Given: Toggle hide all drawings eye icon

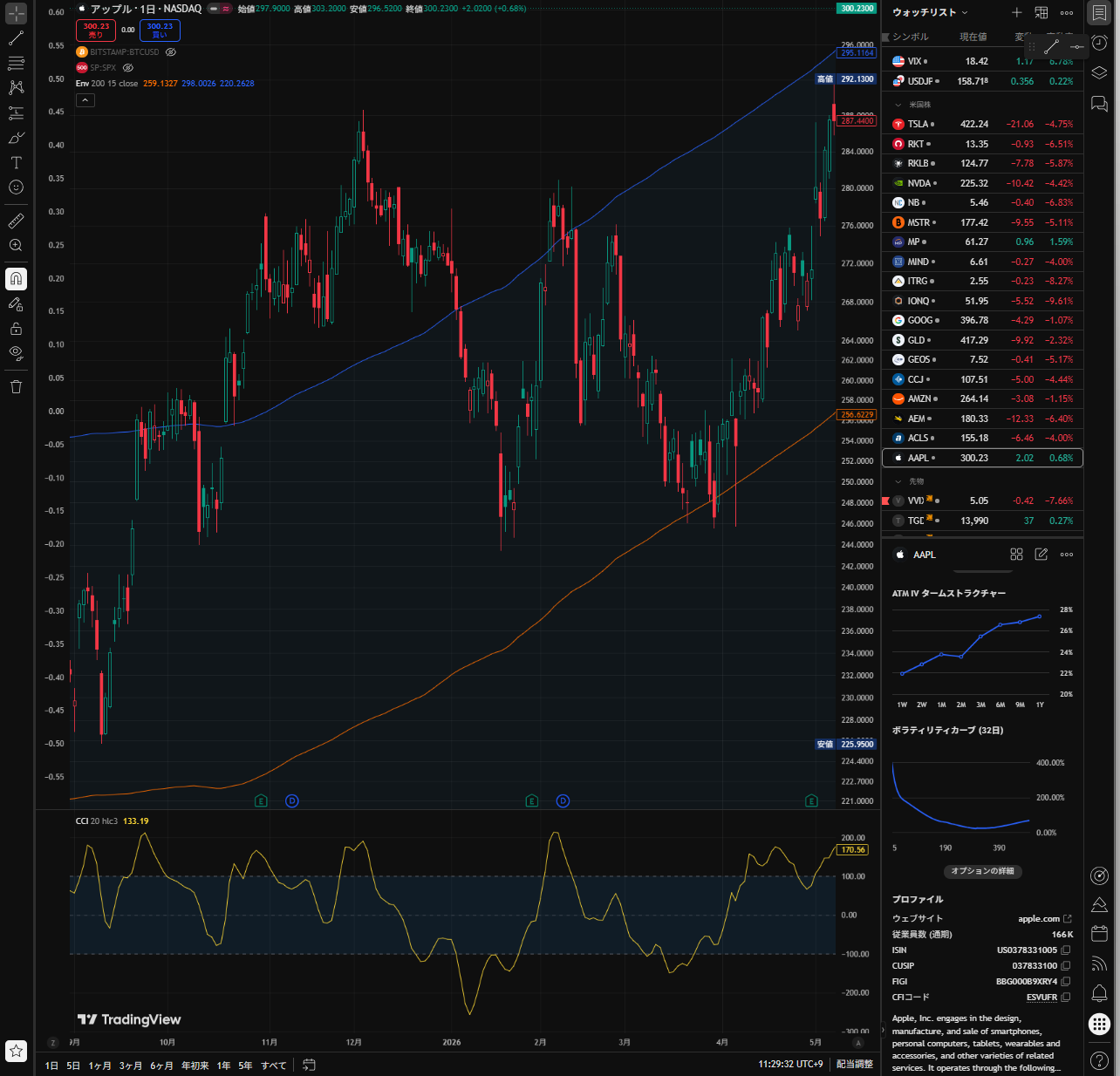Looking at the screenshot, I should click(16, 353).
